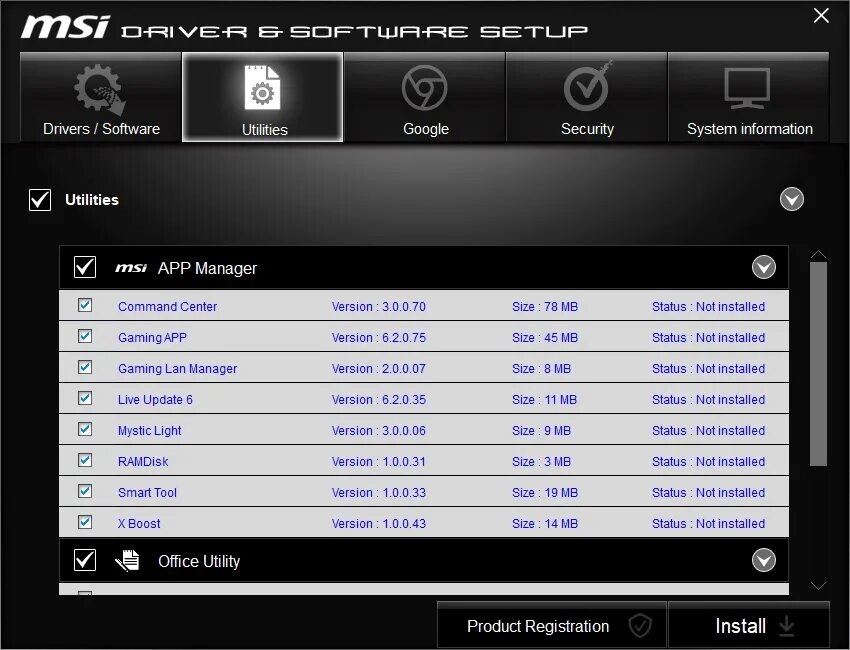Uncheck the Smart Tool checkbox
Screen dimensions: 850x650
tap(85, 491)
